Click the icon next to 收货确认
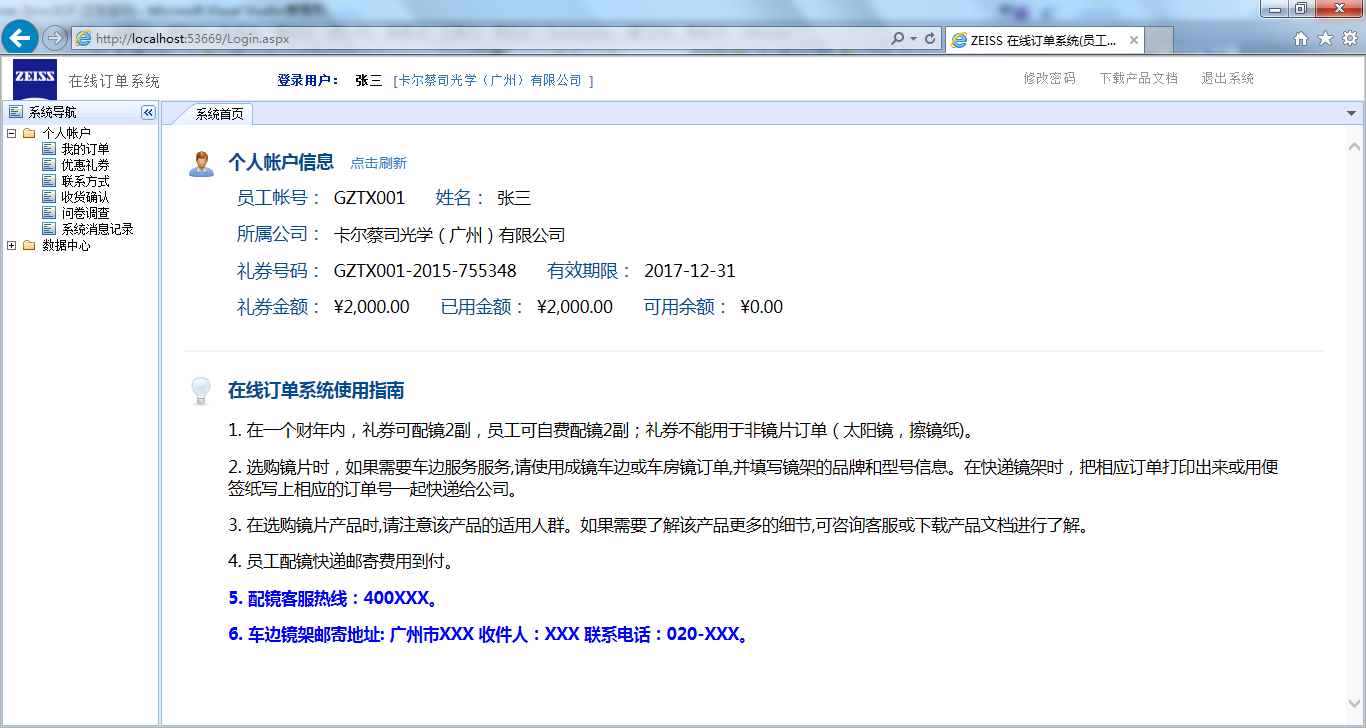 pos(49,197)
